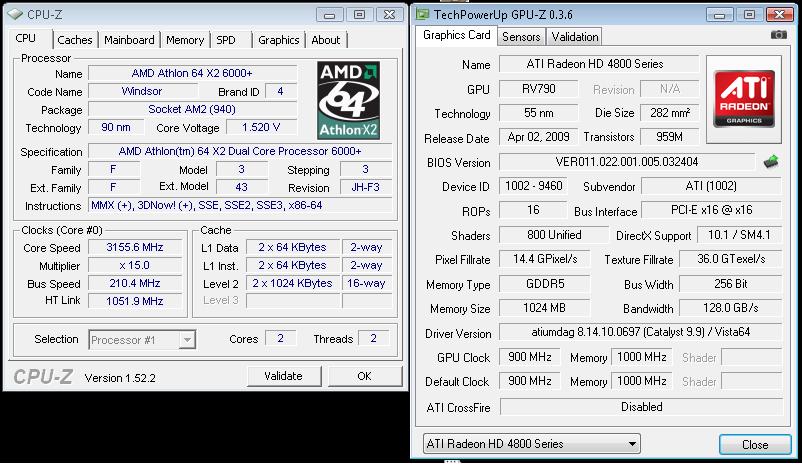
Task: Click the CPU Specification text field
Action: 240,151
